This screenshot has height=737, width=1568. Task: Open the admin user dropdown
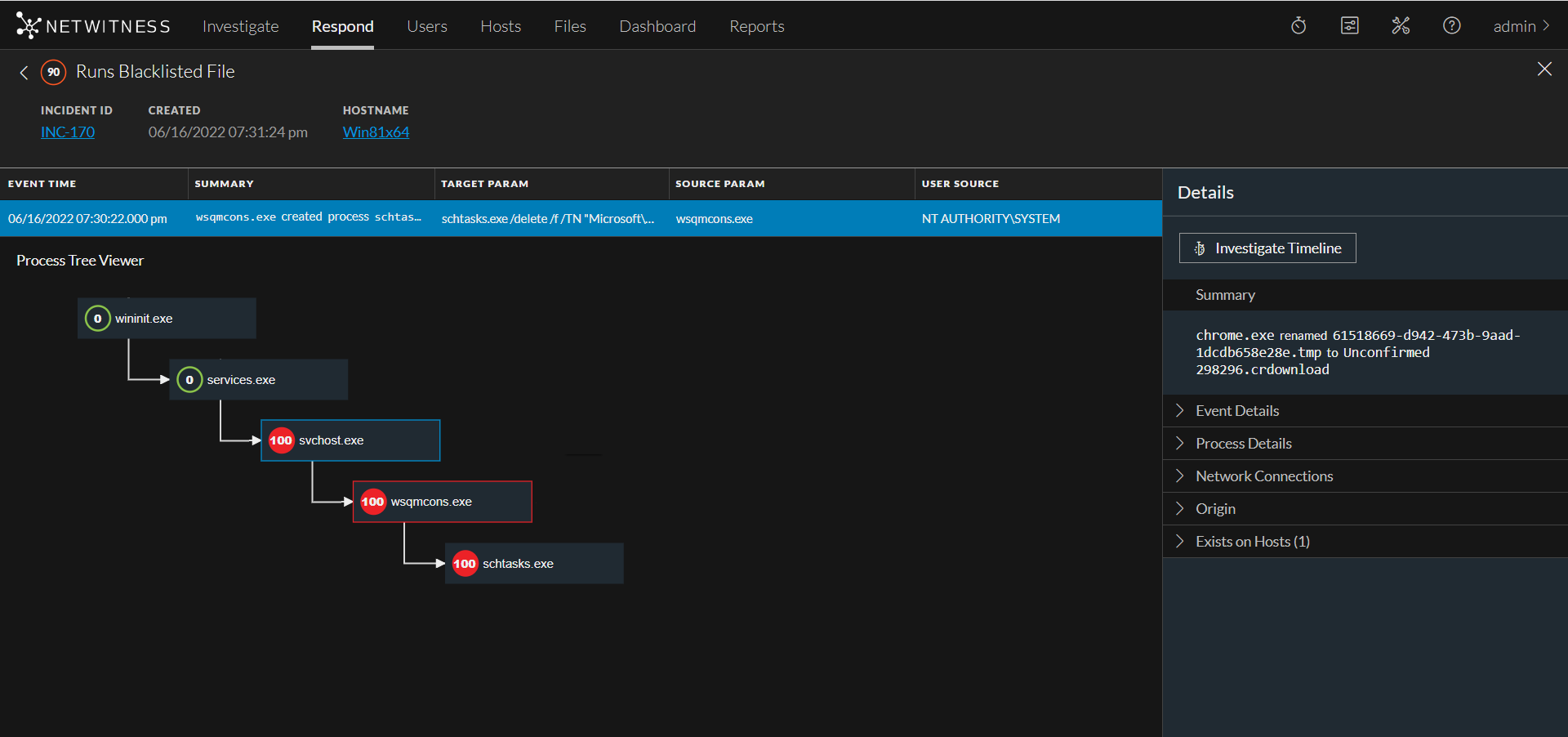1521,26
